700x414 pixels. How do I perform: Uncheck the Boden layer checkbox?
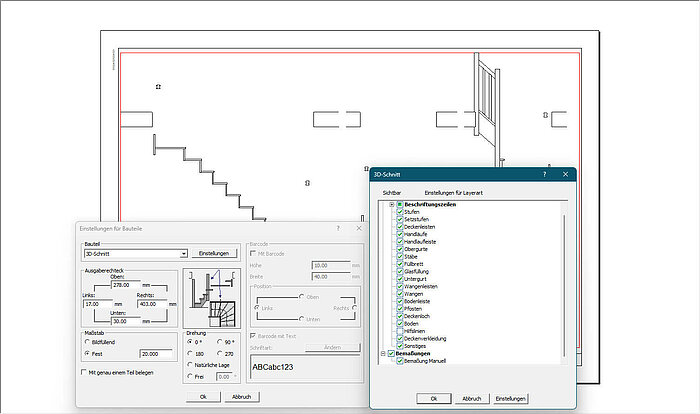(x=400, y=323)
